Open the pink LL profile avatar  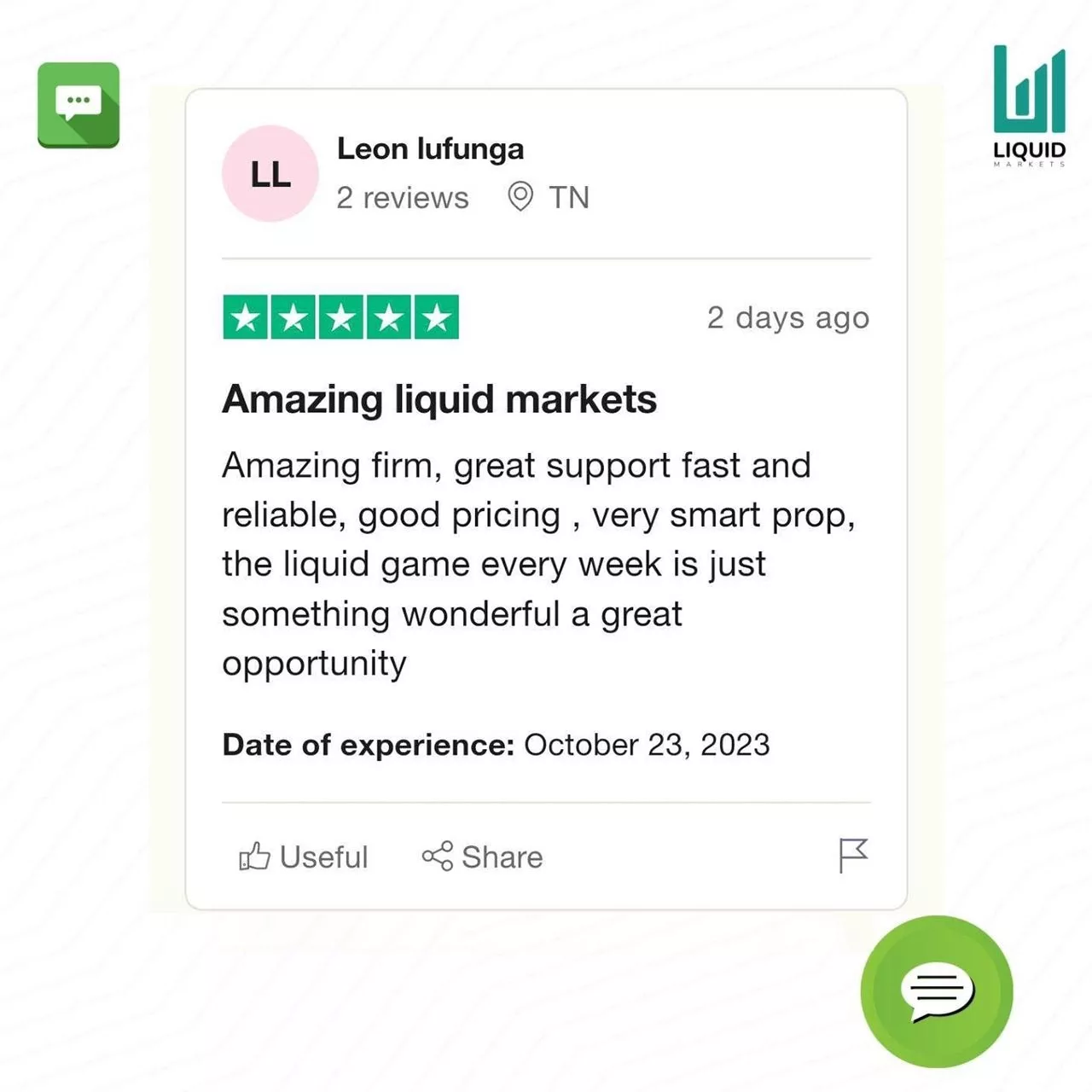click(270, 174)
